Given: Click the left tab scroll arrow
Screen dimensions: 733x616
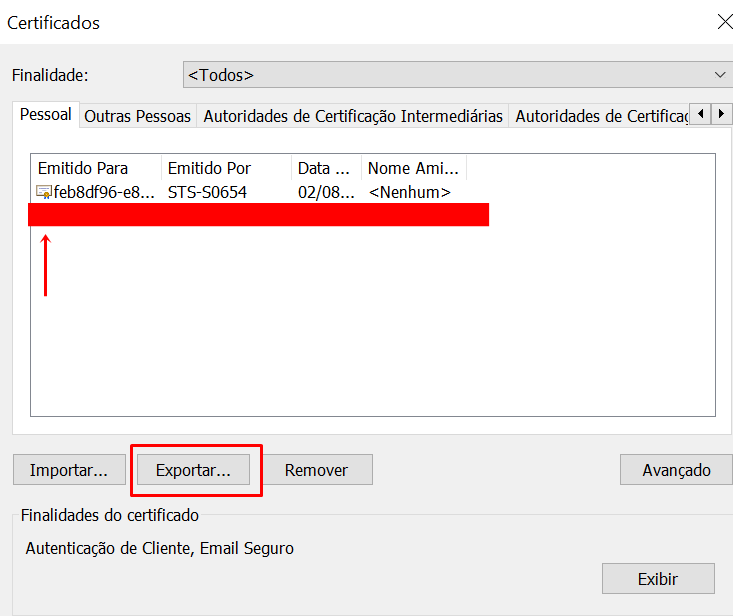Looking at the screenshot, I should [x=700, y=114].
